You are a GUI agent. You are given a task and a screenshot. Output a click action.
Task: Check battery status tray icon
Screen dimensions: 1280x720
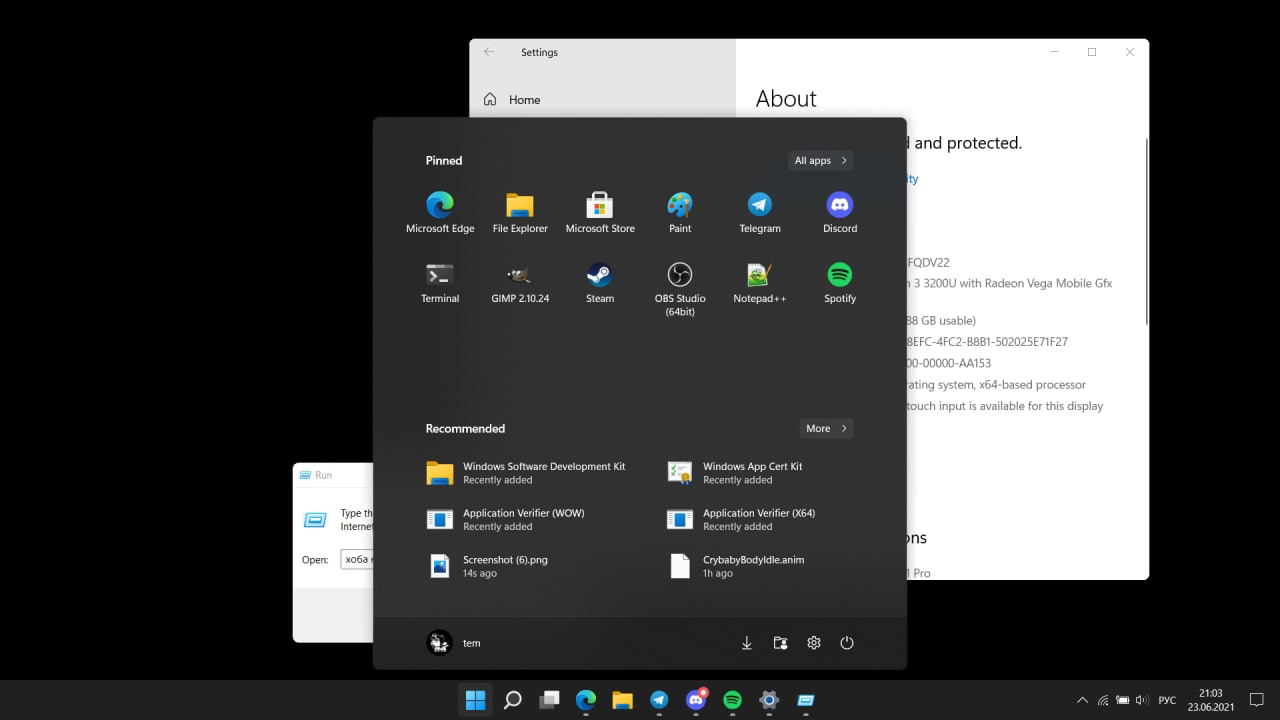coord(1122,701)
